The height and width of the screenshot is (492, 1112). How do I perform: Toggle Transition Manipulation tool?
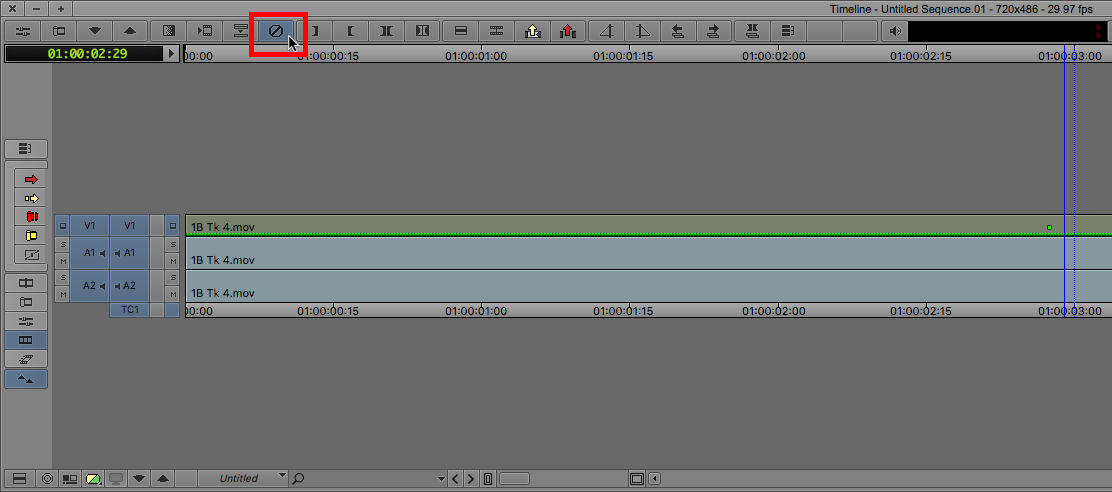[x=30, y=255]
